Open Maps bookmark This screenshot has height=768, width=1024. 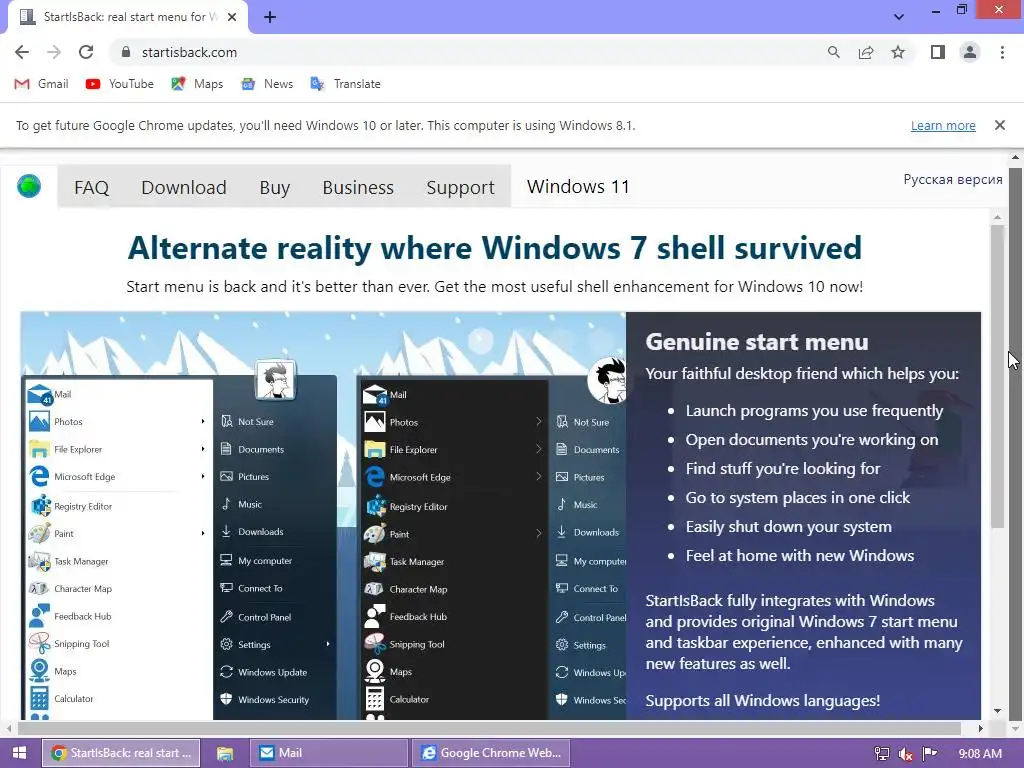click(197, 84)
